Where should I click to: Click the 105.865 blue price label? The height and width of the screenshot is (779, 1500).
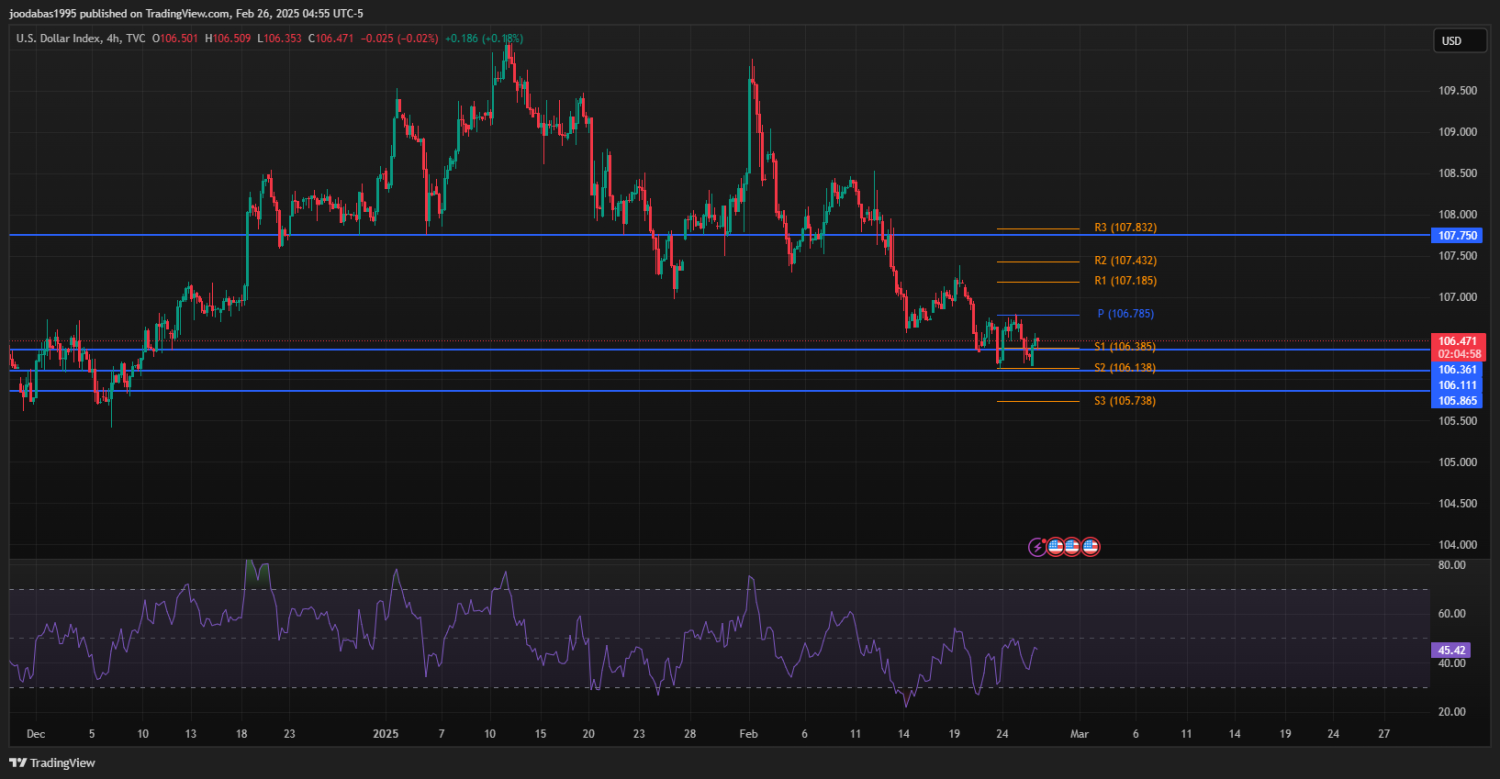(1457, 401)
